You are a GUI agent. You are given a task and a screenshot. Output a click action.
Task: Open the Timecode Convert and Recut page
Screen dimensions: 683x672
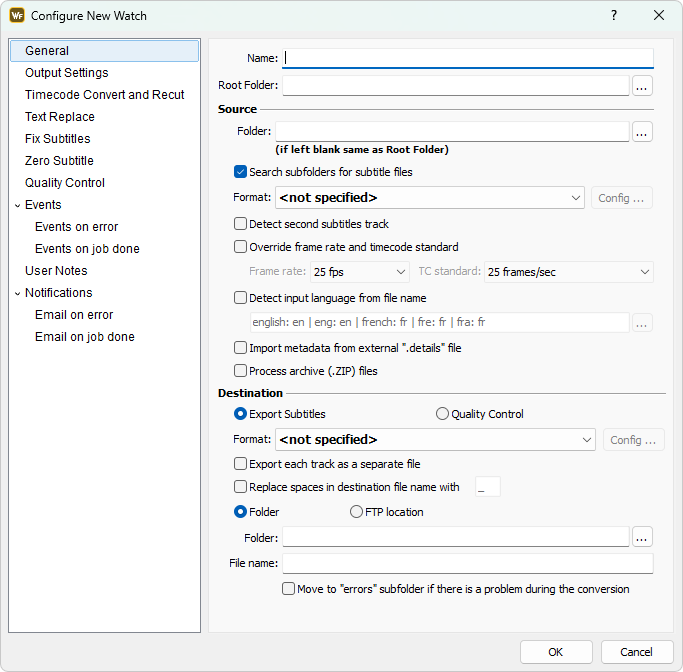pyautogui.click(x=104, y=95)
